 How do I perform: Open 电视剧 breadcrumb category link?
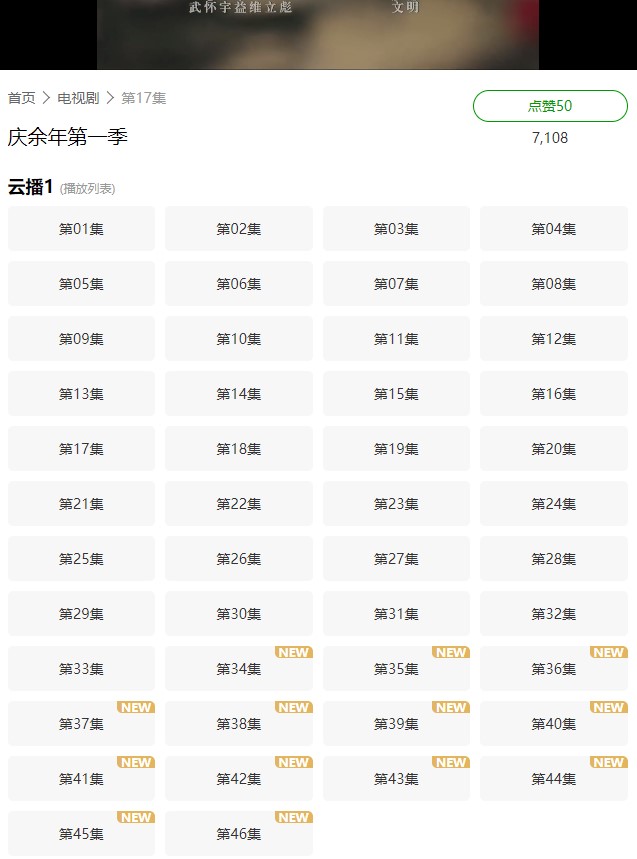[78, 98]
